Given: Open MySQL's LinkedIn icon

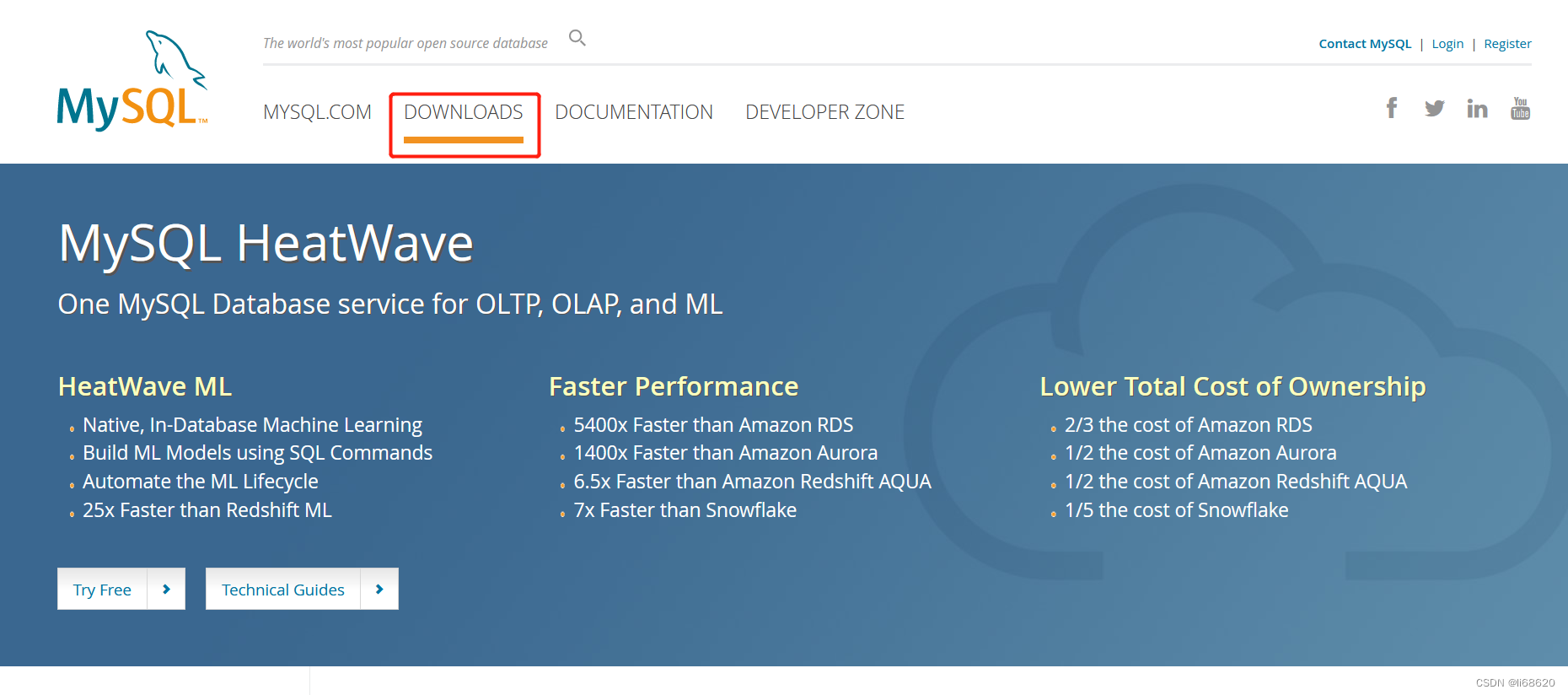Looking at the screenshot, I should [1477, 108].
